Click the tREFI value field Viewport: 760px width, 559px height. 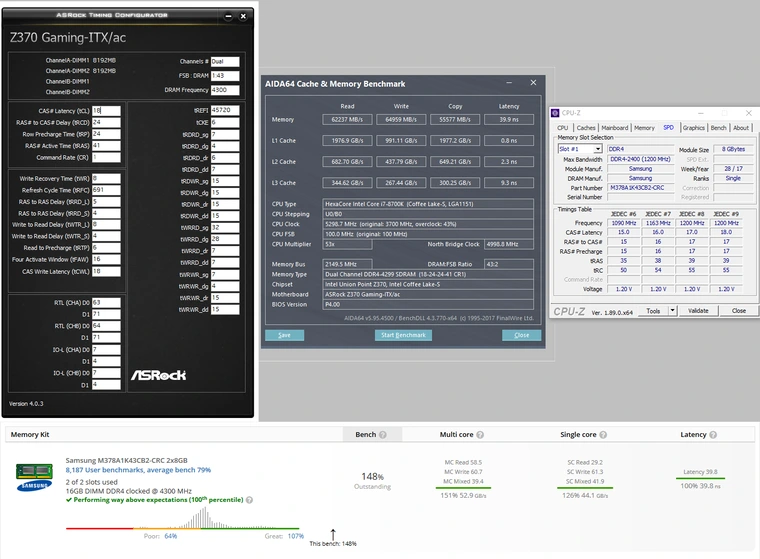225,111
